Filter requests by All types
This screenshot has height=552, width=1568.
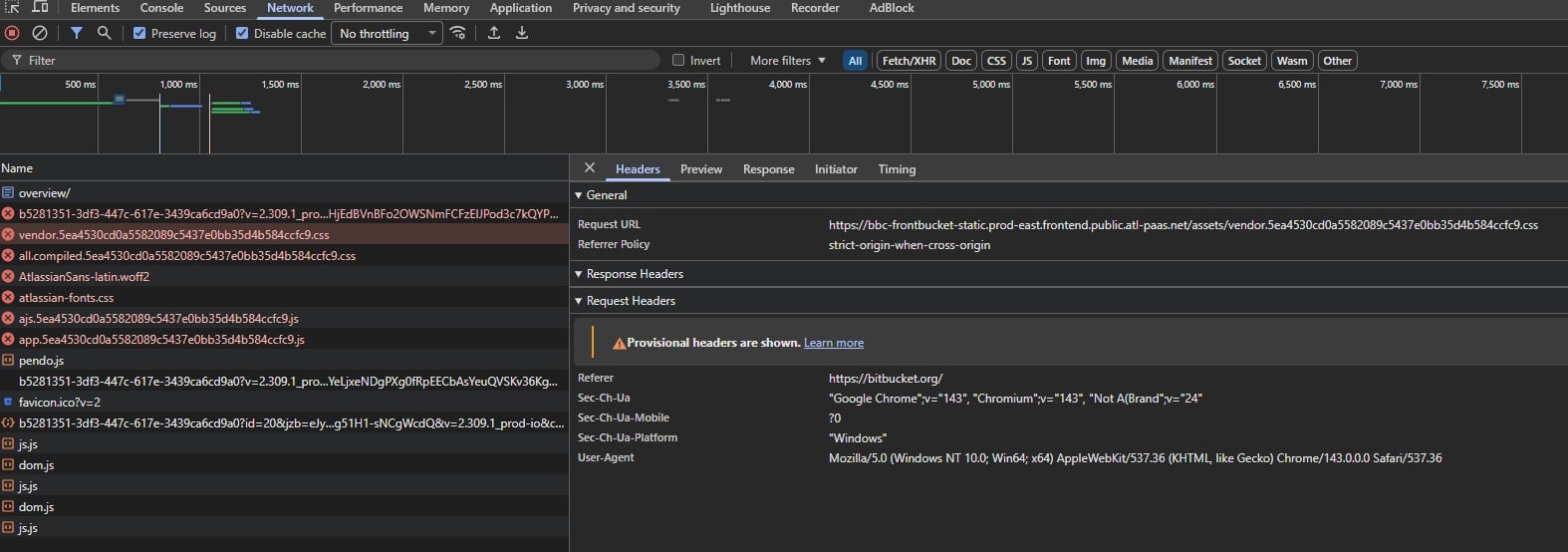click(855, 61)
